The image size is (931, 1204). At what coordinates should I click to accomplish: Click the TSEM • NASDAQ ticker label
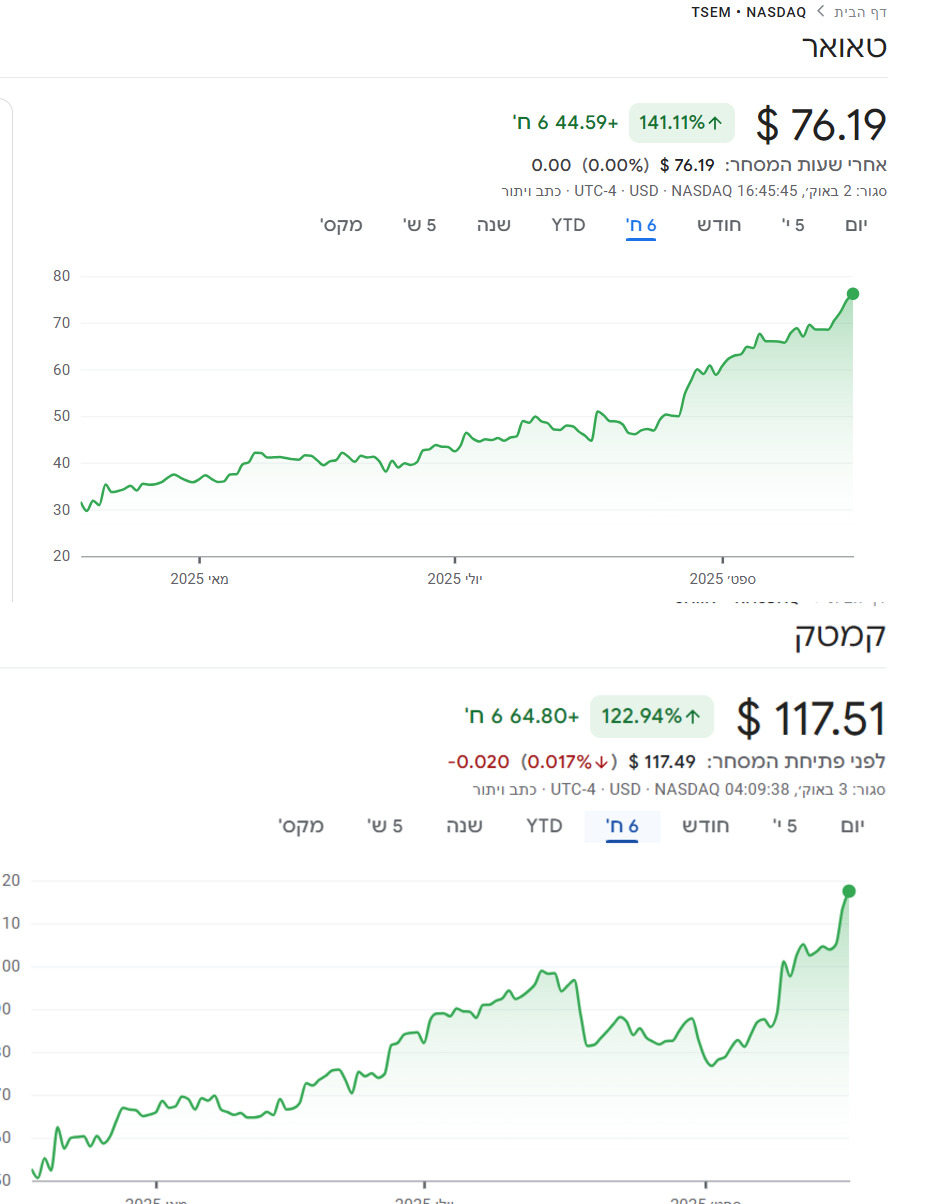(748, 12)
